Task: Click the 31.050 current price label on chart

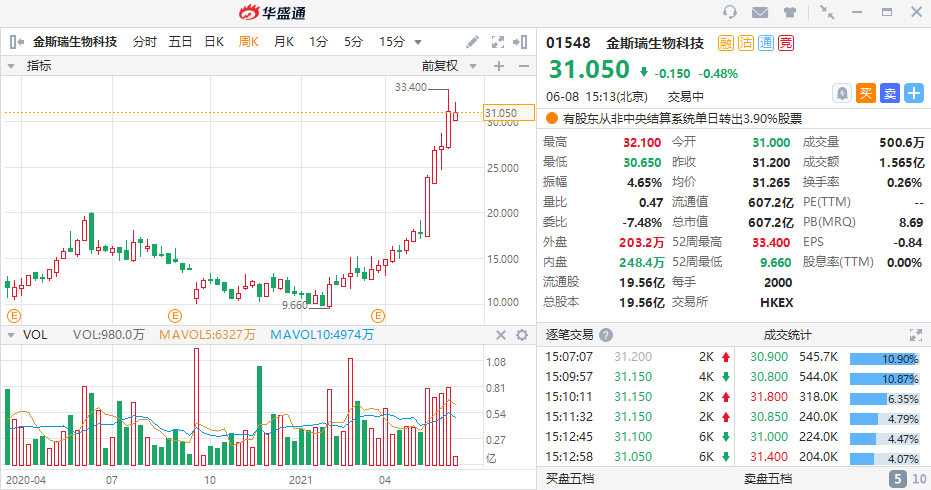Action: click(x=509, y=113)
